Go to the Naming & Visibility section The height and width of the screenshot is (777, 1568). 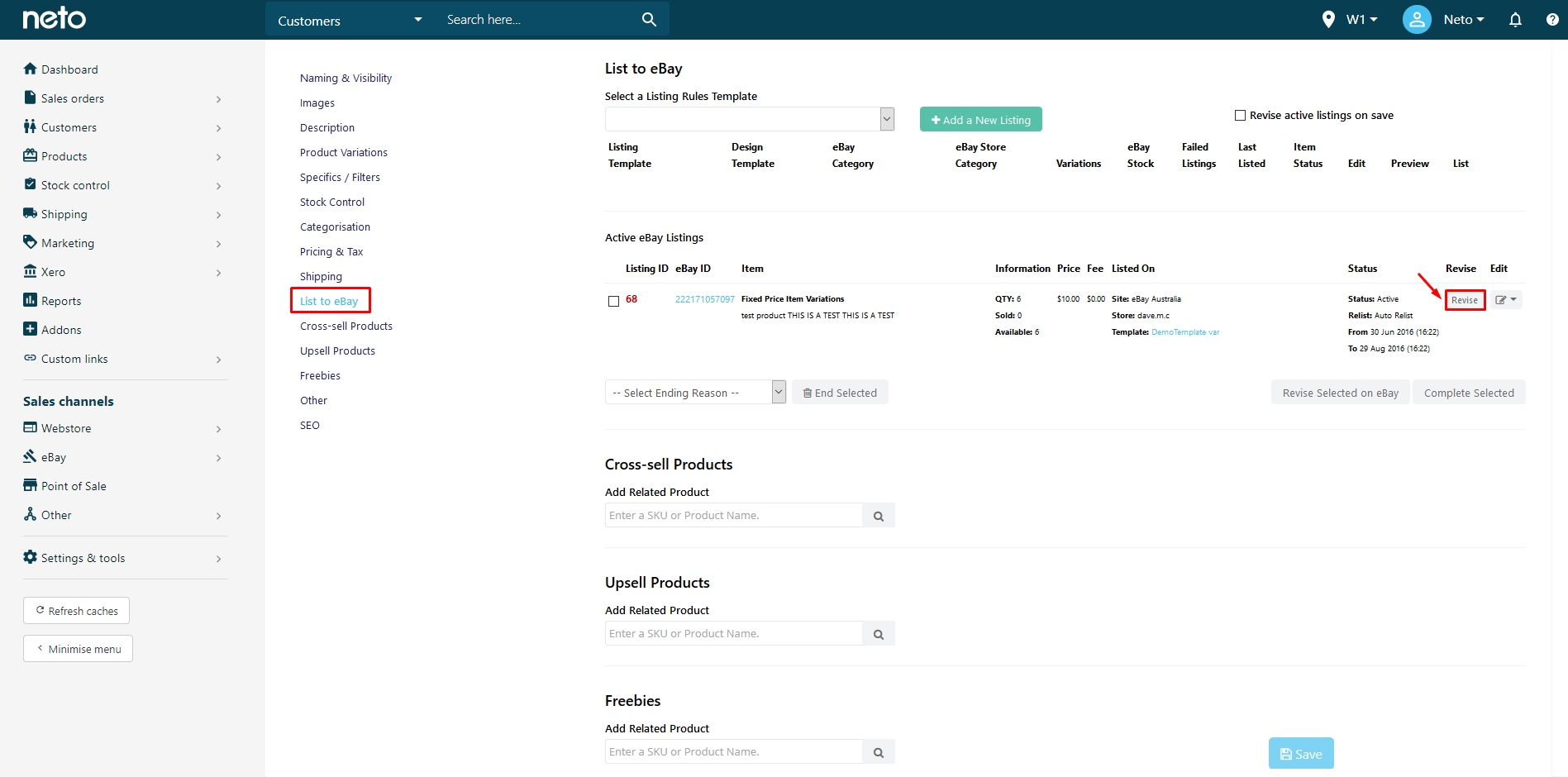tap(346, 78)
